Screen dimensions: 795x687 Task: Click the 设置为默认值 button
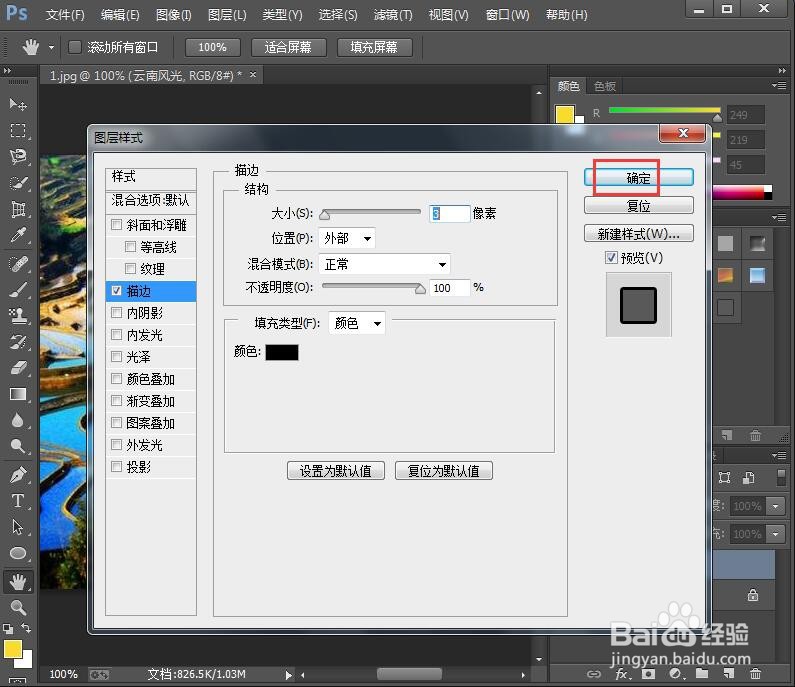[336, 471]
